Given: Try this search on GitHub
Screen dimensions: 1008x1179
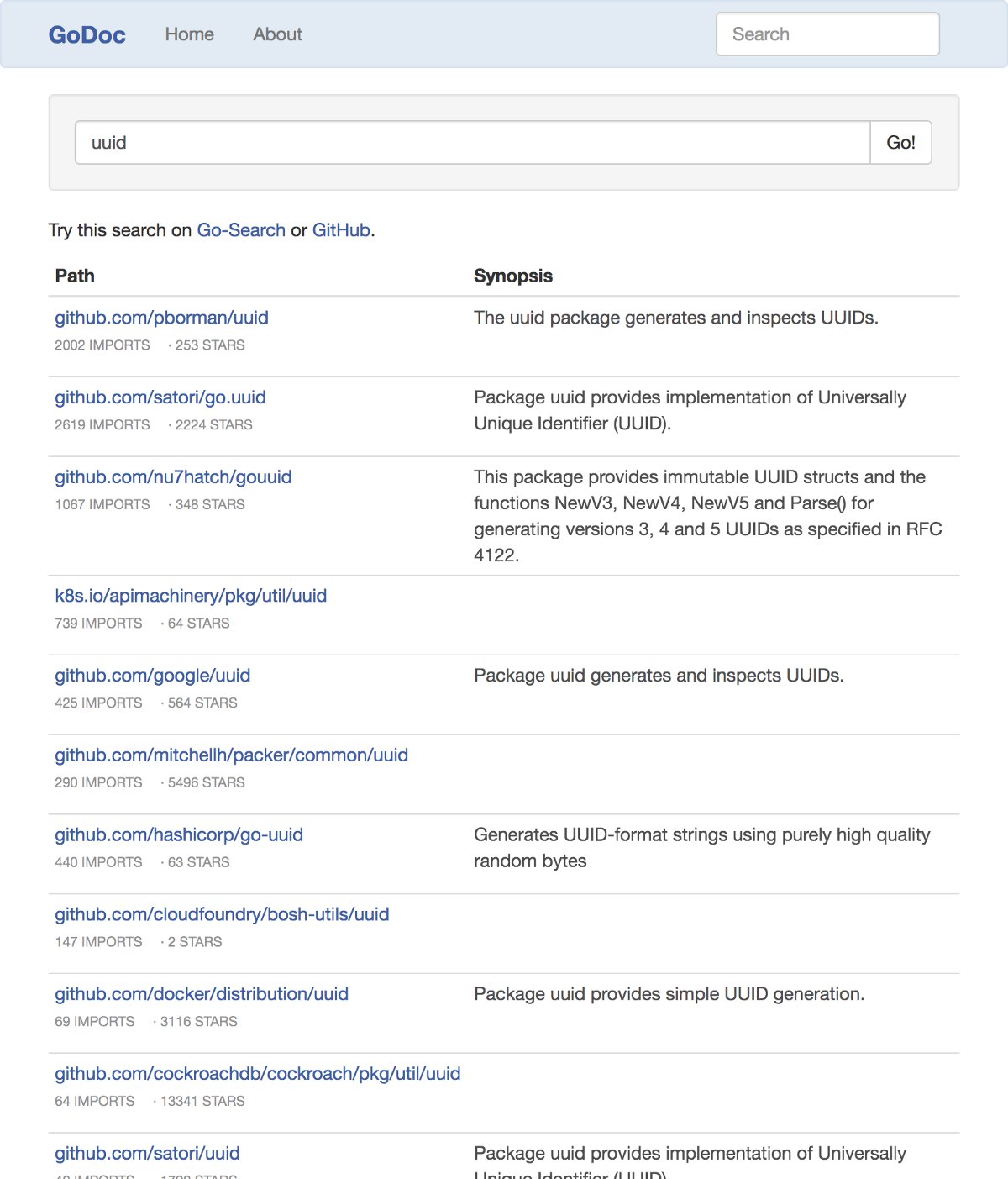Looking at the screenshot, I should [x=341, y=230].
